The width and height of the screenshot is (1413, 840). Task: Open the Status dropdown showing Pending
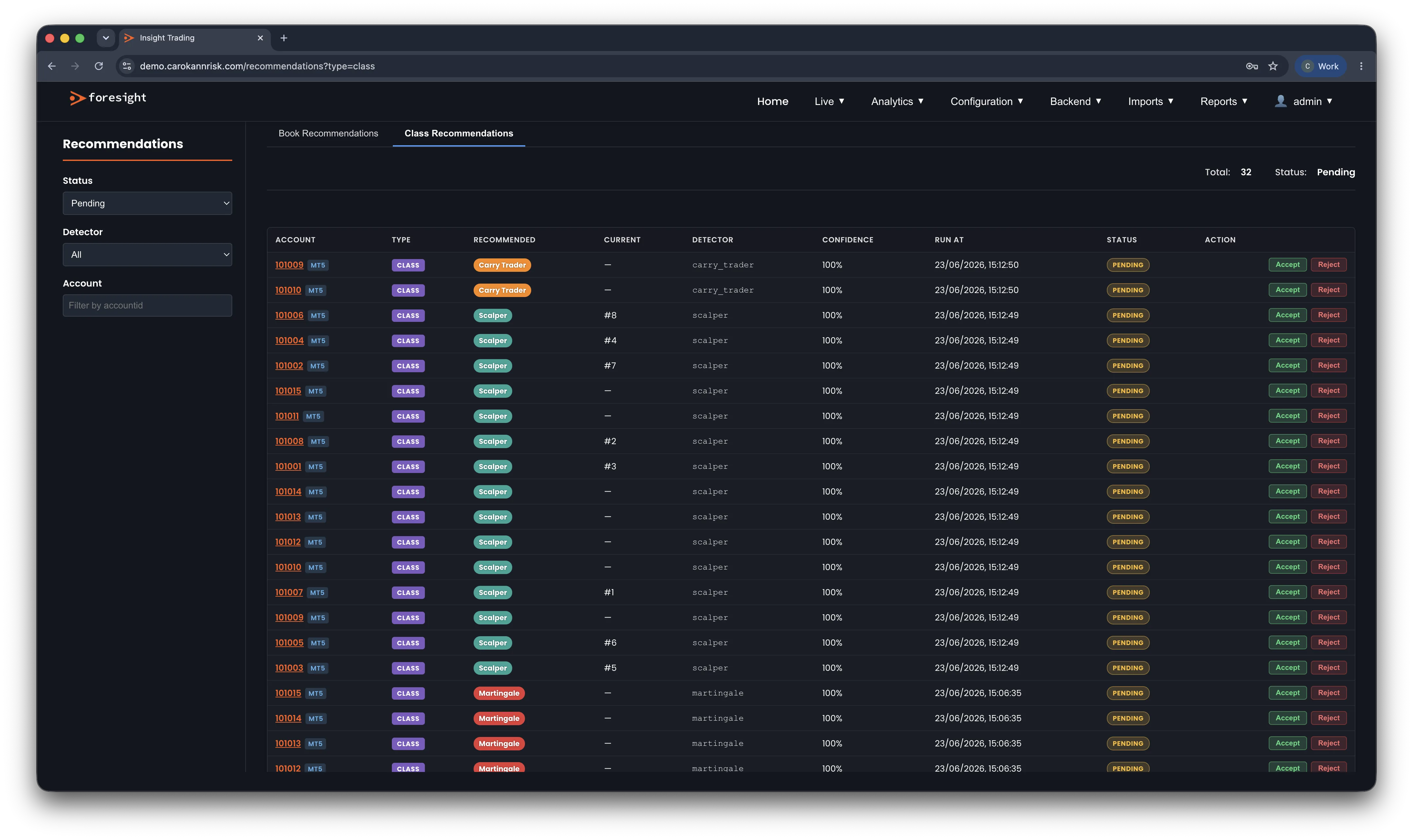click(x=147, y=203)
